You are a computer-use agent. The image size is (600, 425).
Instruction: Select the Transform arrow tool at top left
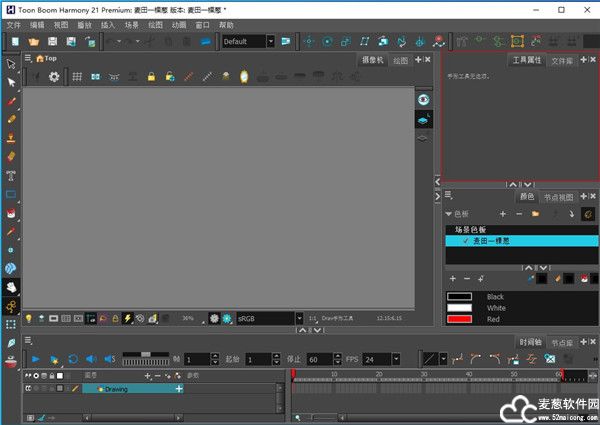click(11, 64)
